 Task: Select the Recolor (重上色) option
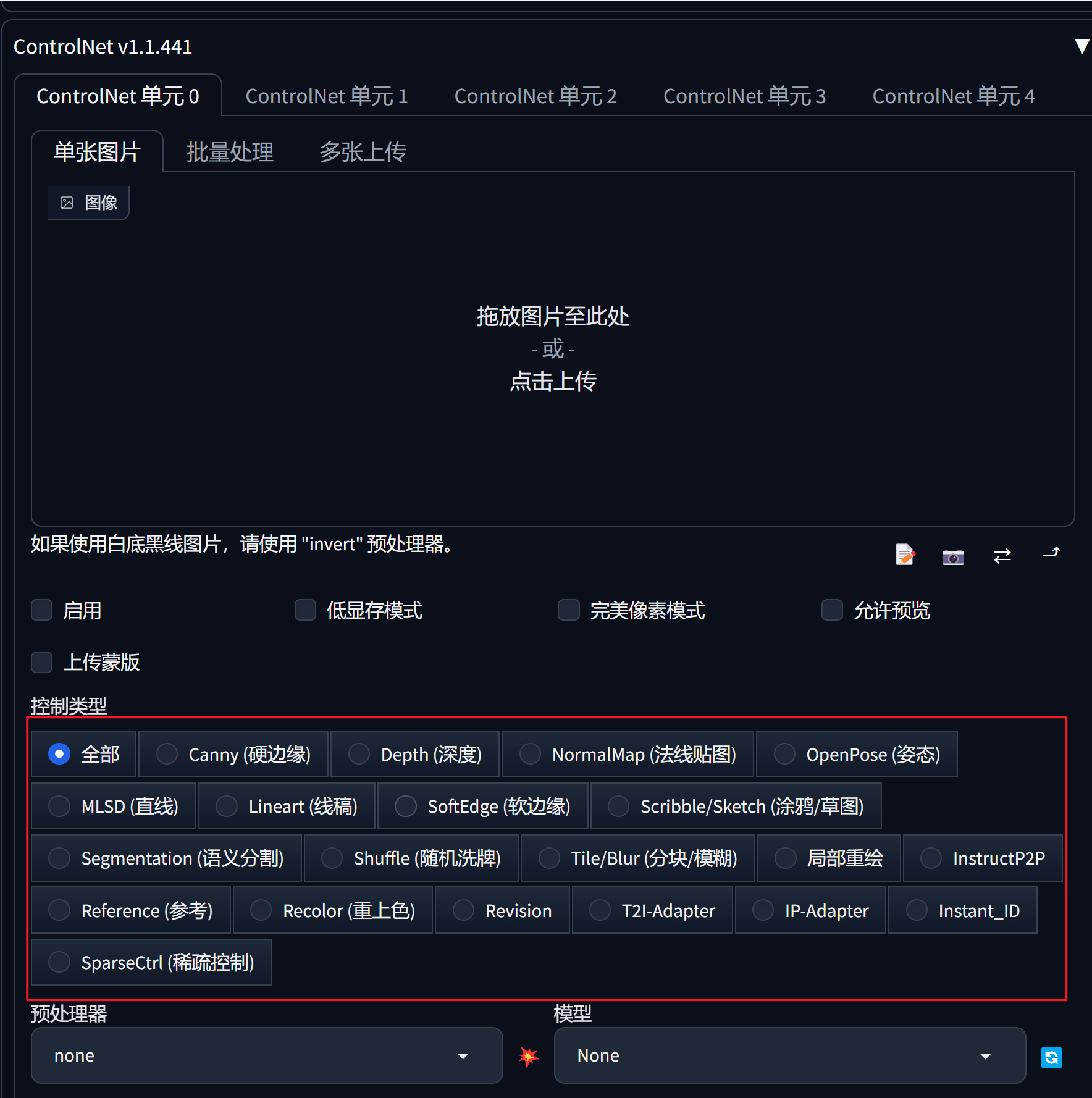333,910
